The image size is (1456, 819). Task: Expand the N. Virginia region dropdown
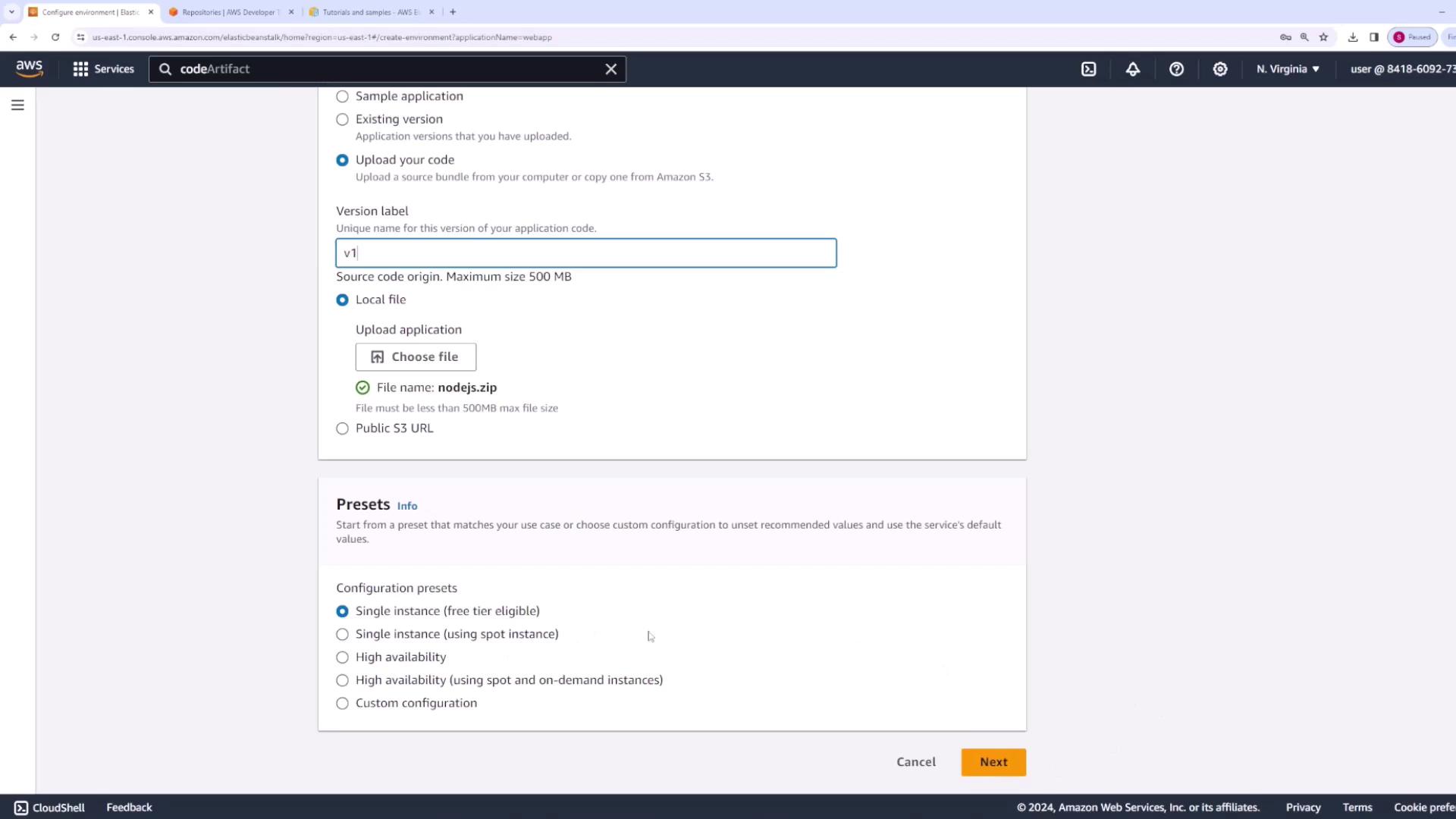(1288, 69)
